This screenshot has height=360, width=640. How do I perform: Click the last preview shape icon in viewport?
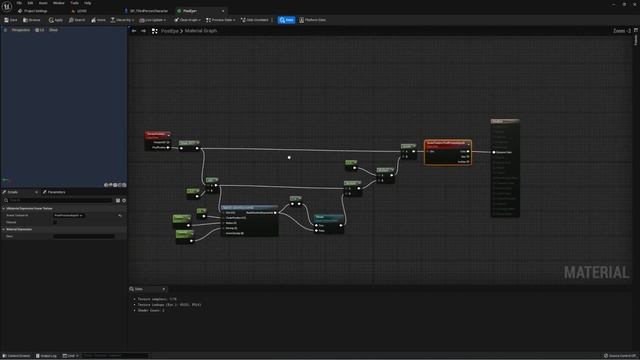pyautogui.click(x=124, y=185)
